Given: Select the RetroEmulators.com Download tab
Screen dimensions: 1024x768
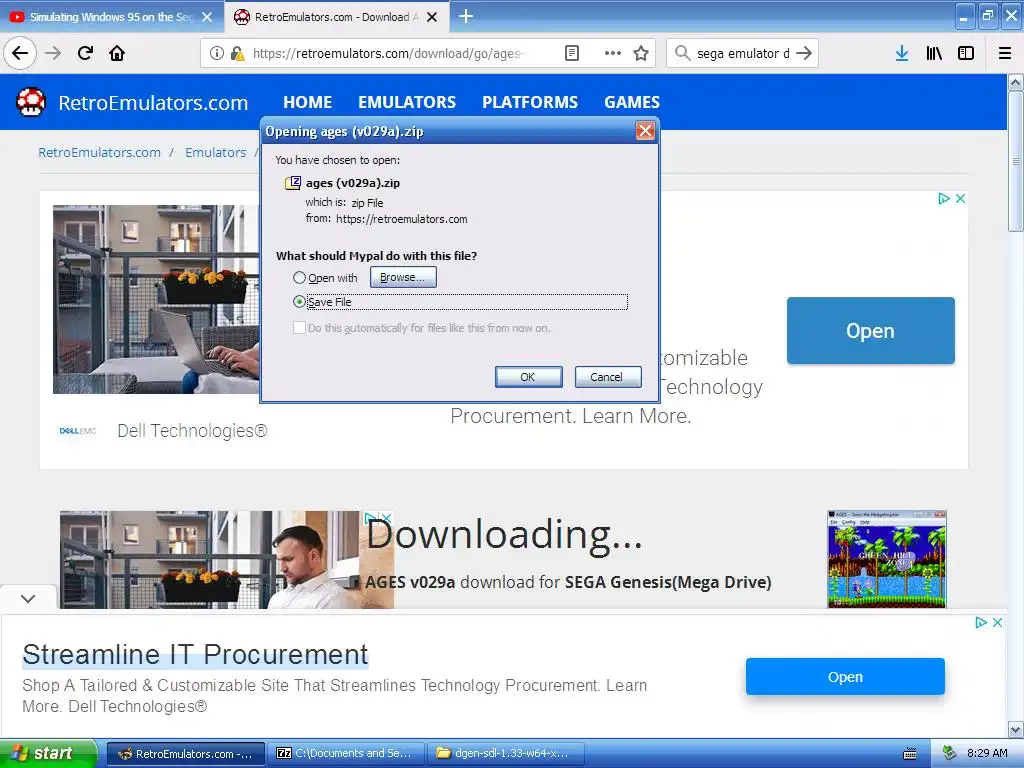Looking at the screenshot, I should [x=336, y=17].
